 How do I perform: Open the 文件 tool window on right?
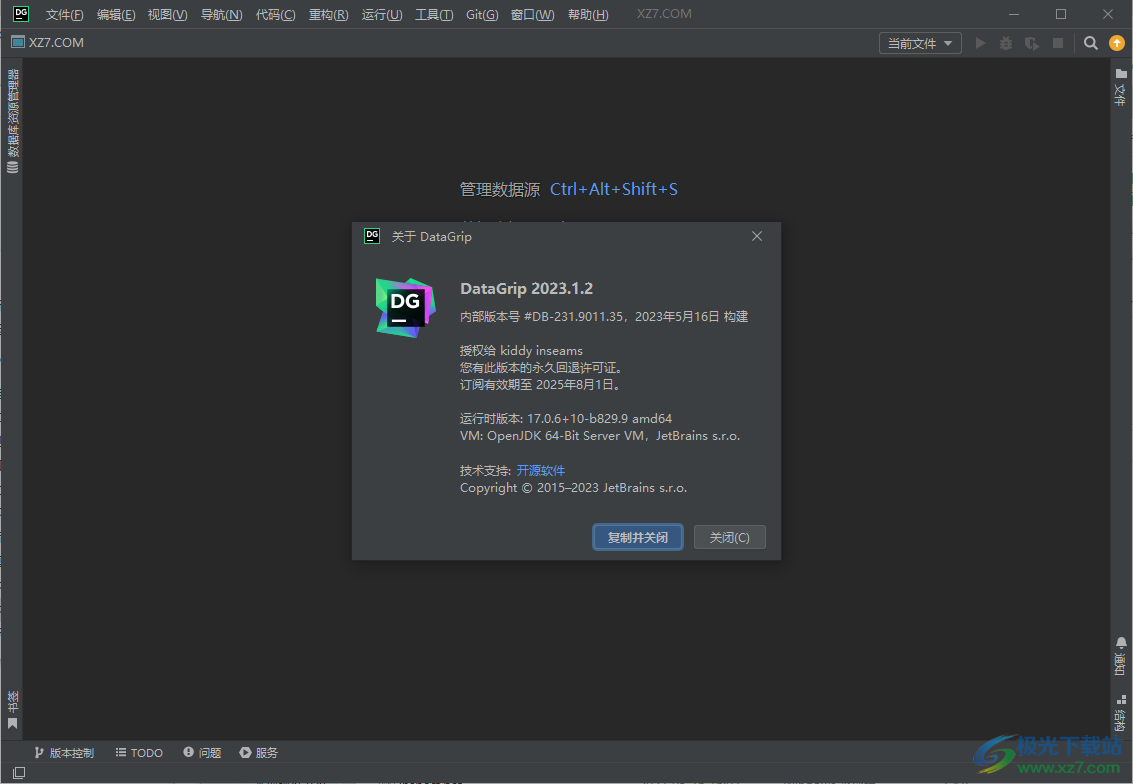1120,87
